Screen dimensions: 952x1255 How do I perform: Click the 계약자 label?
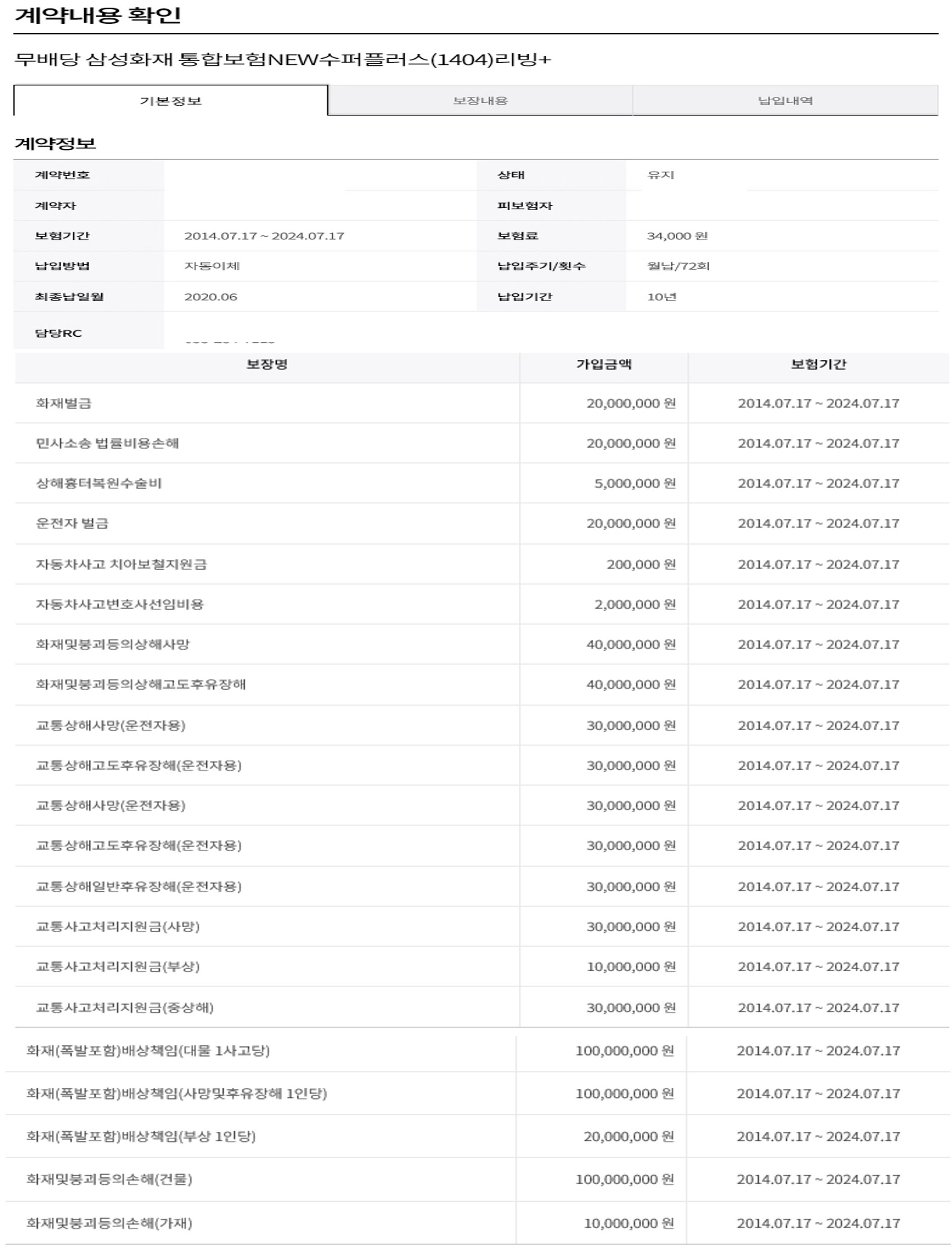click(55, 205)
